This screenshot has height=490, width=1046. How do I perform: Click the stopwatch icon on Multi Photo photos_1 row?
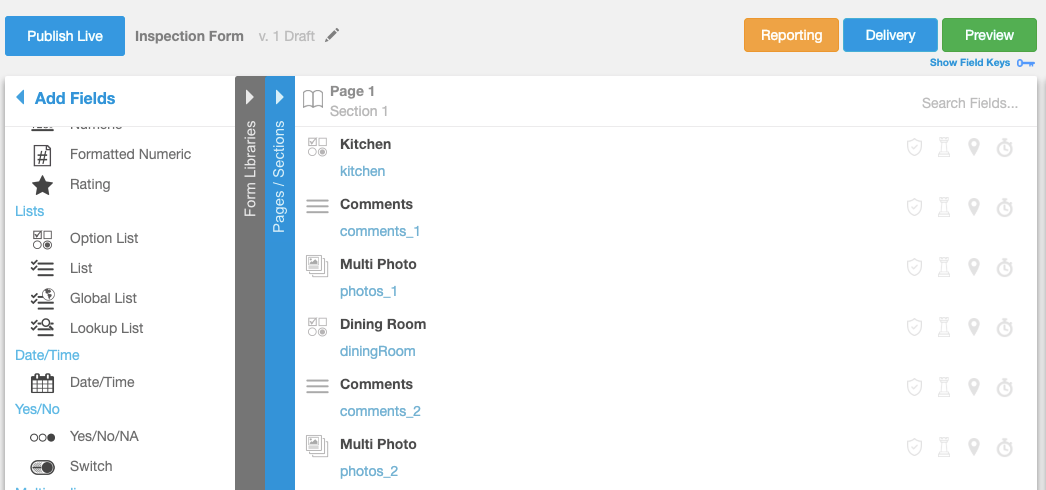pyautogui.click(x=1005, y=268)
